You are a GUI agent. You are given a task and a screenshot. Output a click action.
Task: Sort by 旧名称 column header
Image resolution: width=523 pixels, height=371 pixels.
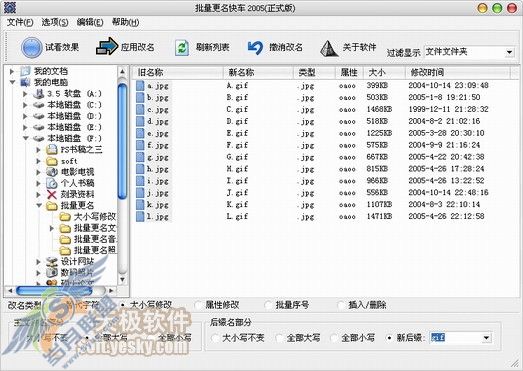click(x=178, y=72)
